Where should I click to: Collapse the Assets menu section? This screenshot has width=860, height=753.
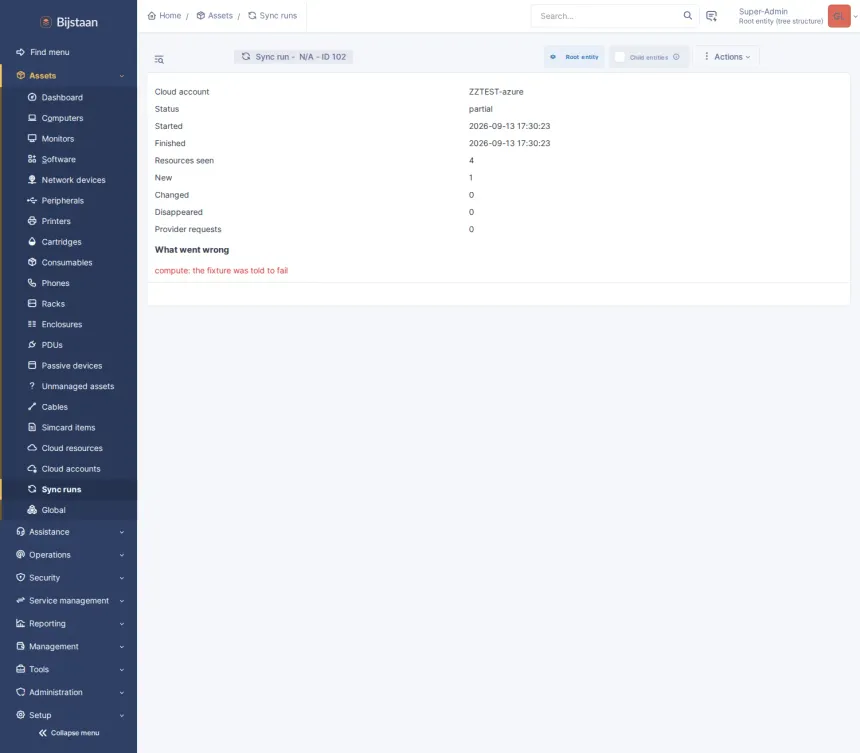(x=122, y=76)
